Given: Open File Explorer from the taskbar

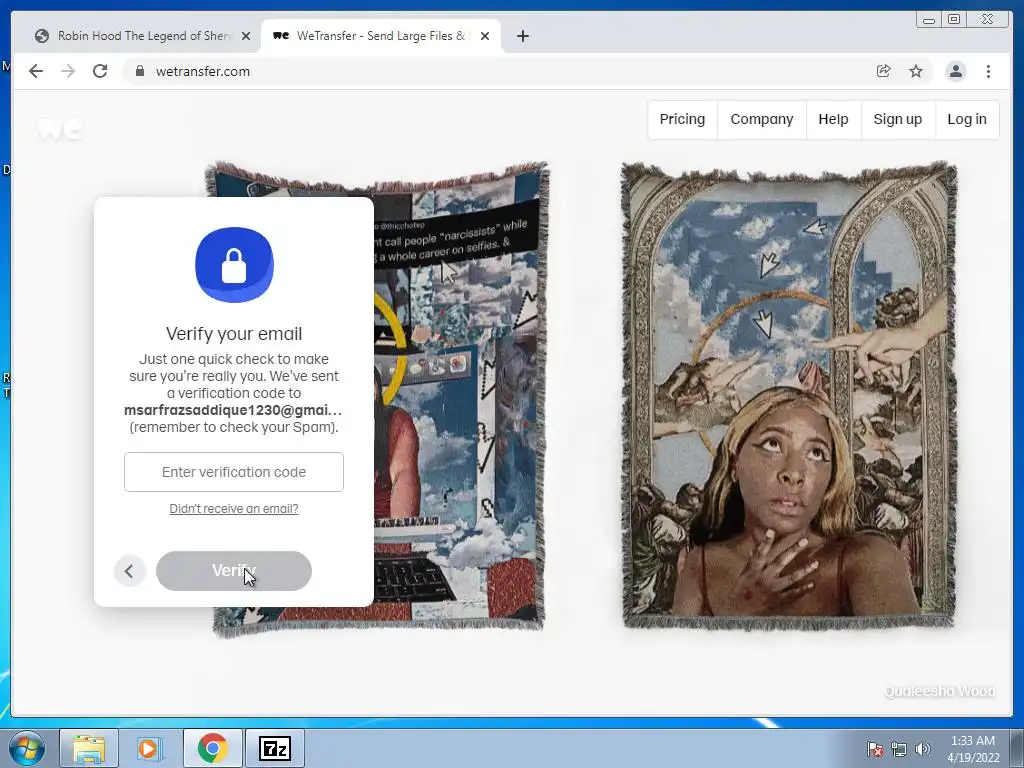Looking at the screenshot, I should pyautogui.click(x=89, y=748).
